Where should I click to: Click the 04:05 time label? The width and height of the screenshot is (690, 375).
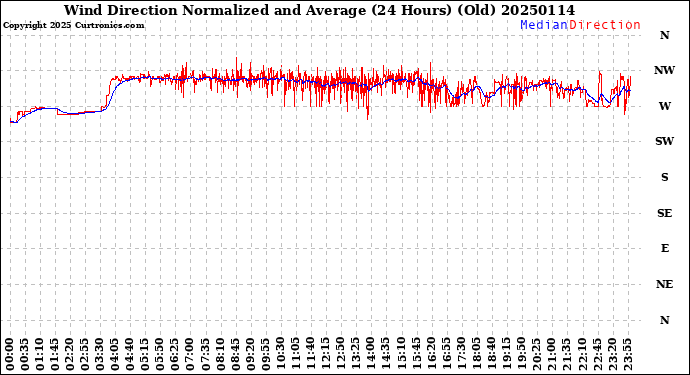pos(115,354)
